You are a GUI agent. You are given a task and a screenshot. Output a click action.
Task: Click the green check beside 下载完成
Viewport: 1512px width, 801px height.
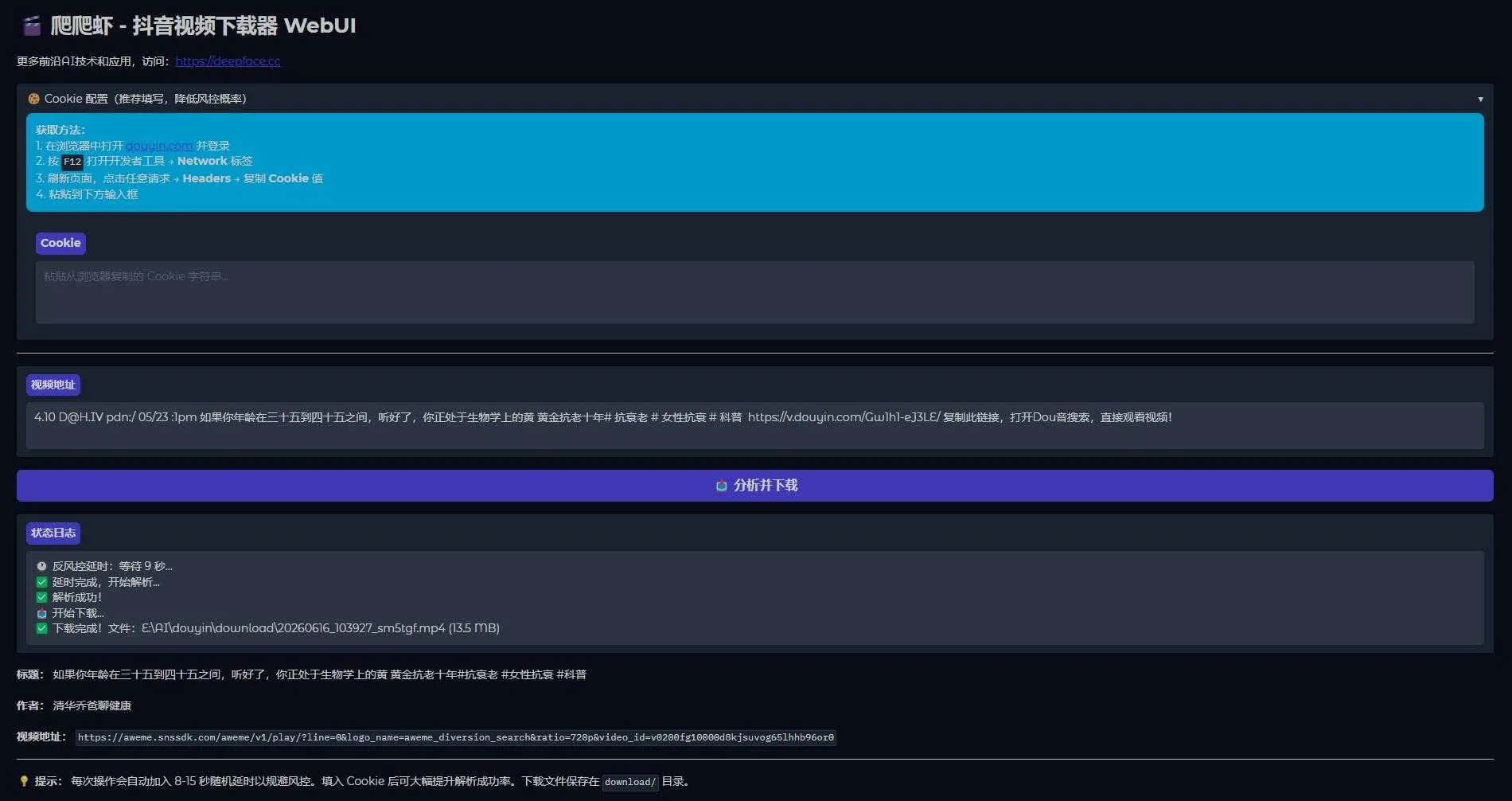41,628
